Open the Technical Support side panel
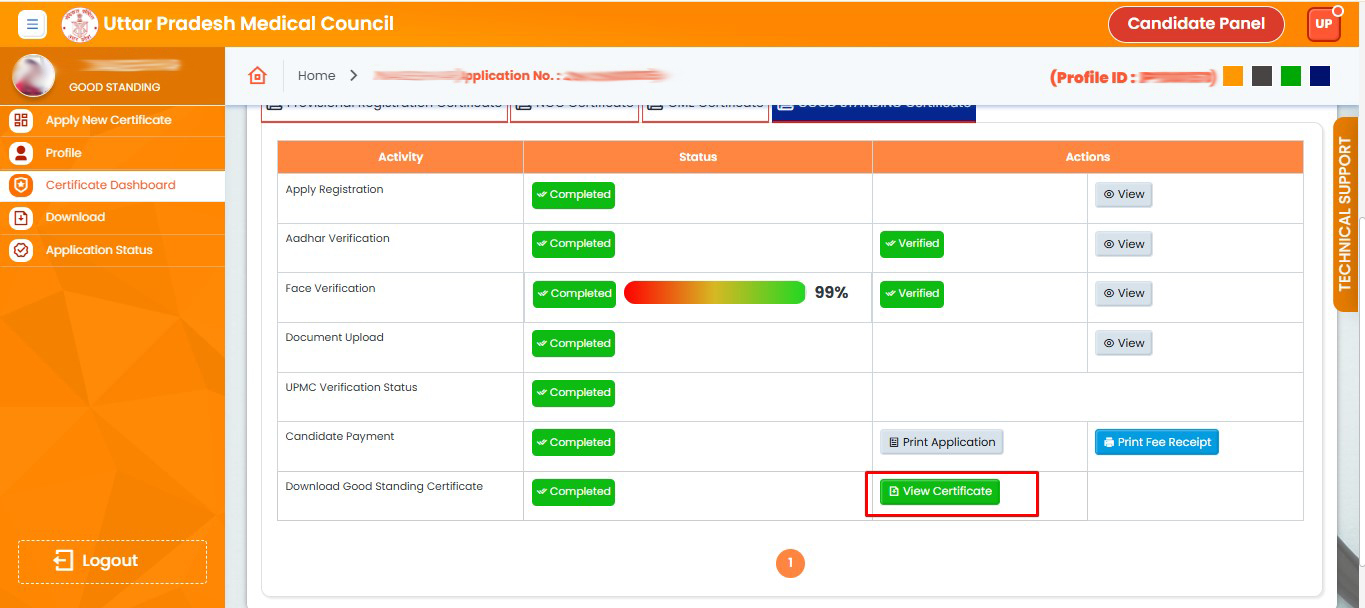Viewport: 1365px width, 608px height. (x=1345, y=214)
